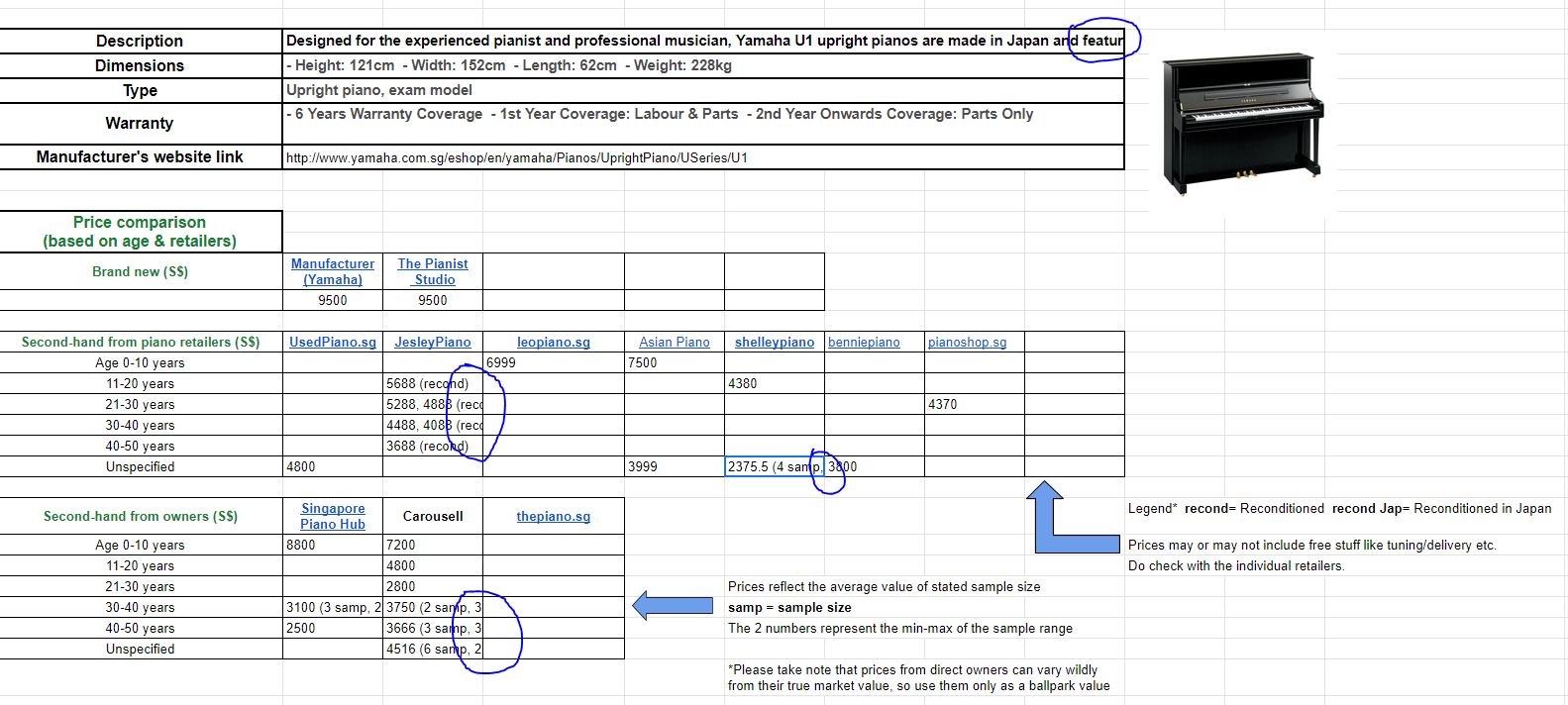Click the Carousell column header

(433, 516)
